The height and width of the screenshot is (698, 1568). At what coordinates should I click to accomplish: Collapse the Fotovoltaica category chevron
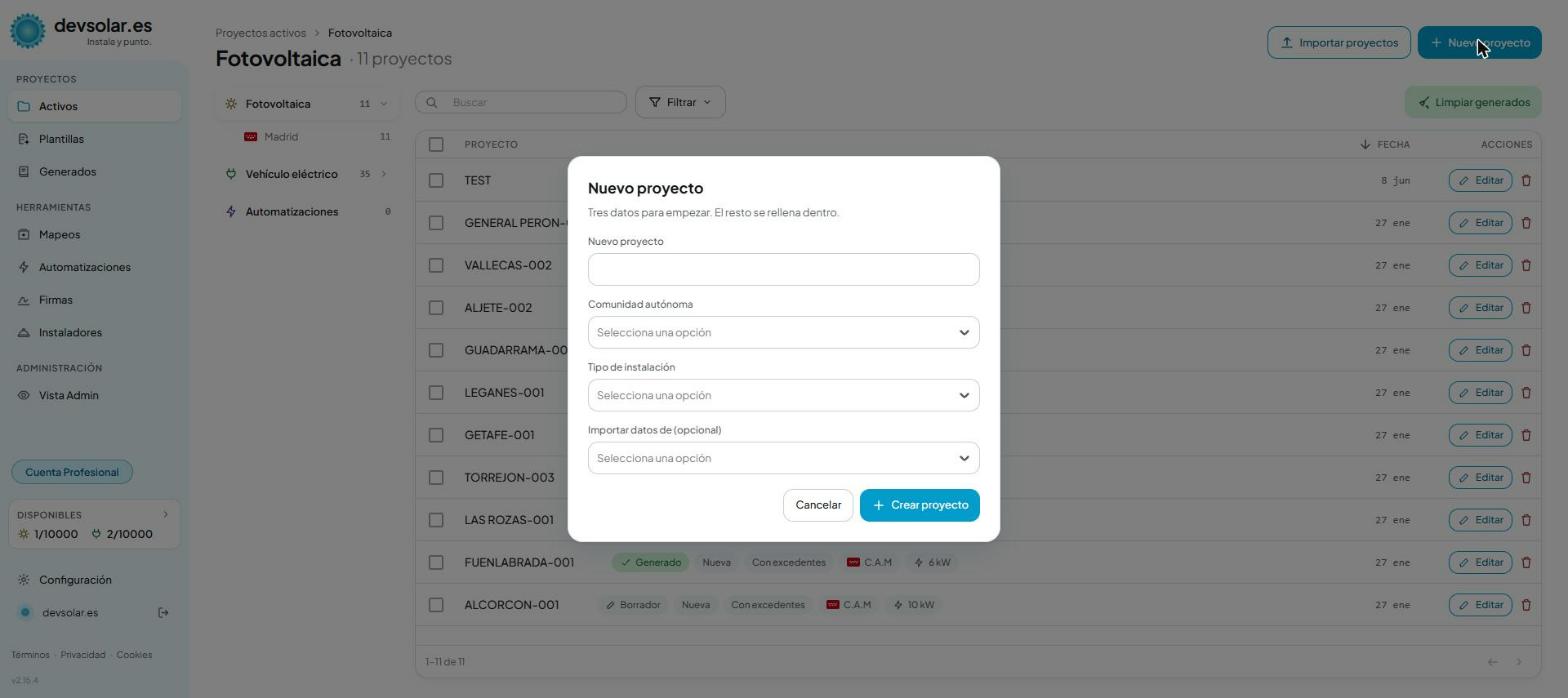click(384, 104)
